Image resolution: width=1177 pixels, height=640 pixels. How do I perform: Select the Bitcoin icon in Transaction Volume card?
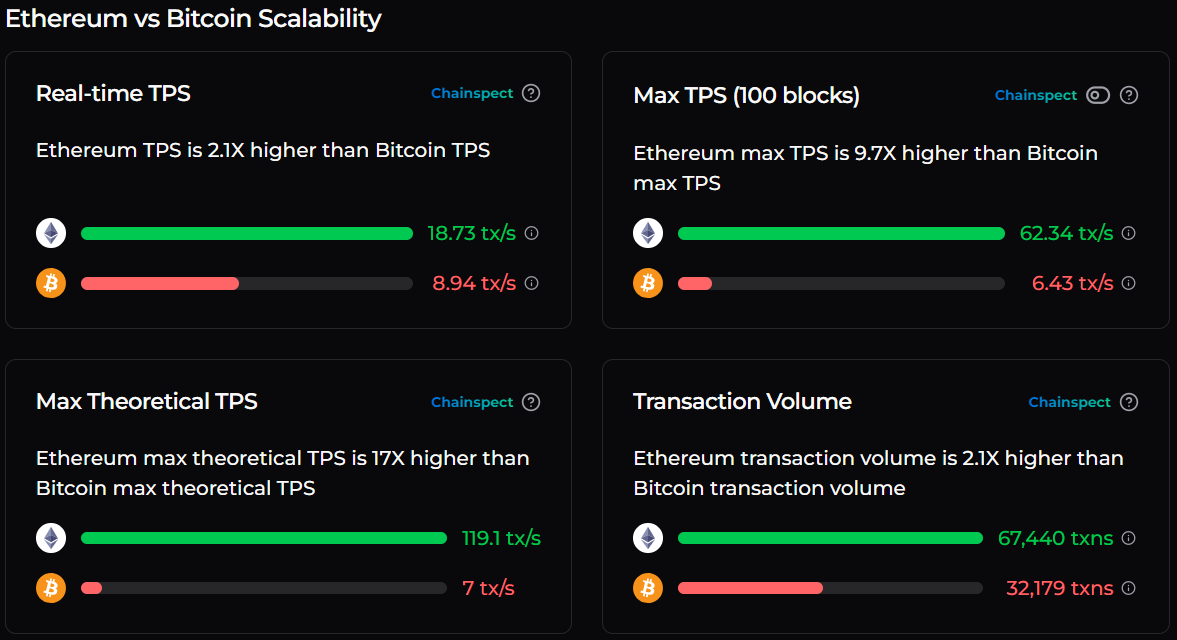647,587
